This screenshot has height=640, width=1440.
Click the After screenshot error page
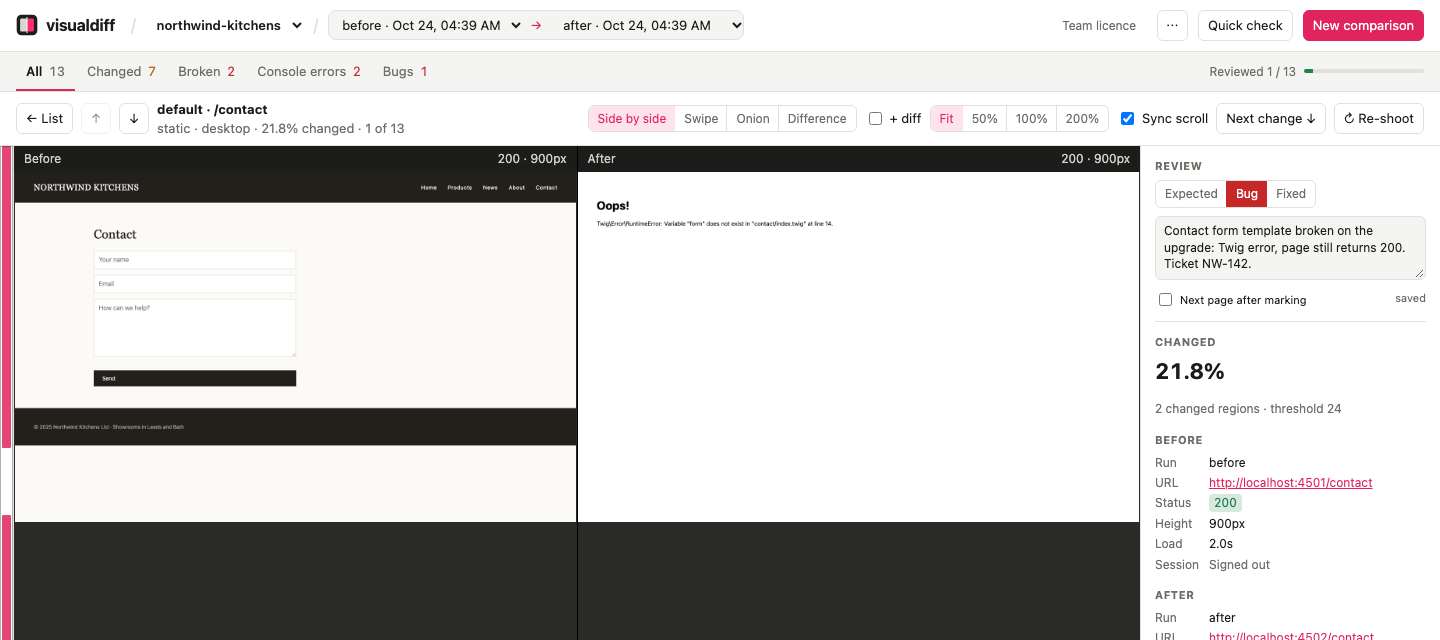click(858, 347)
